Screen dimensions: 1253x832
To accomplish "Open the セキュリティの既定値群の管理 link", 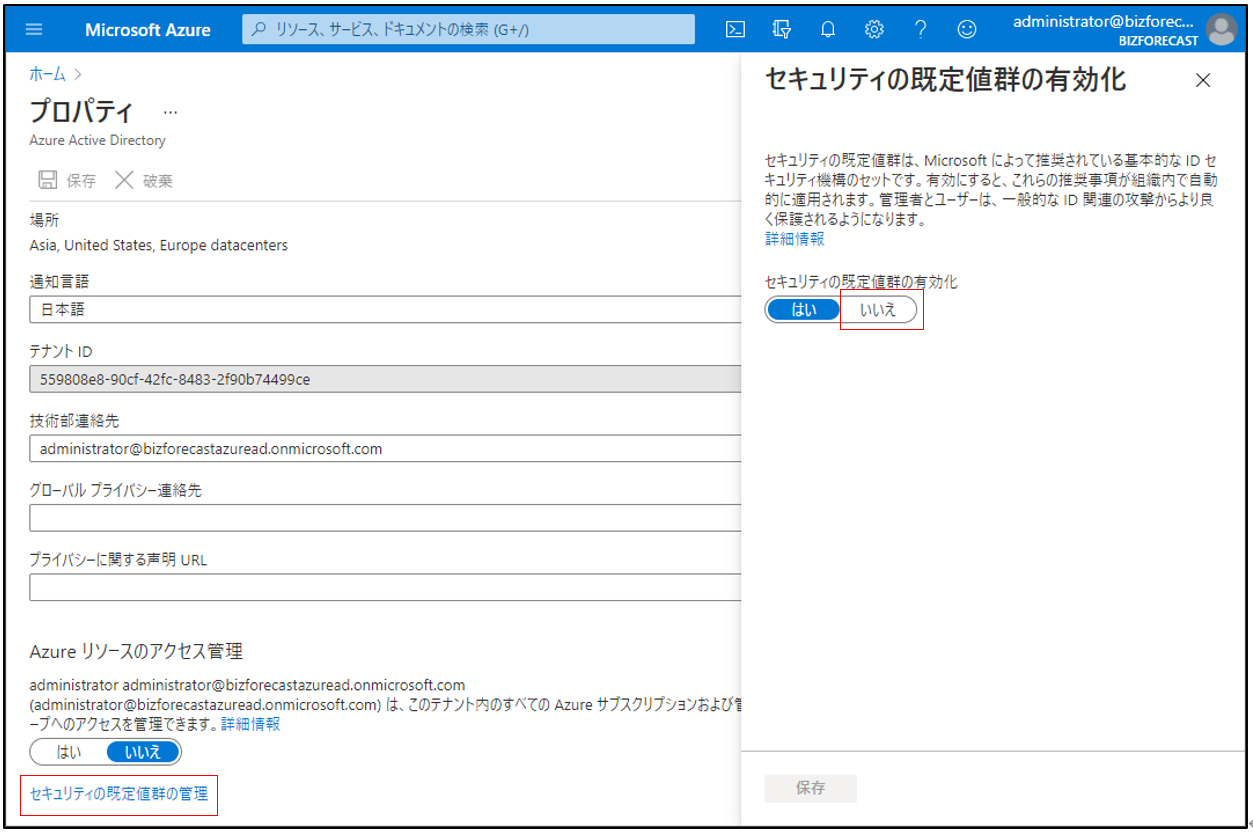I will coord(119,794).
